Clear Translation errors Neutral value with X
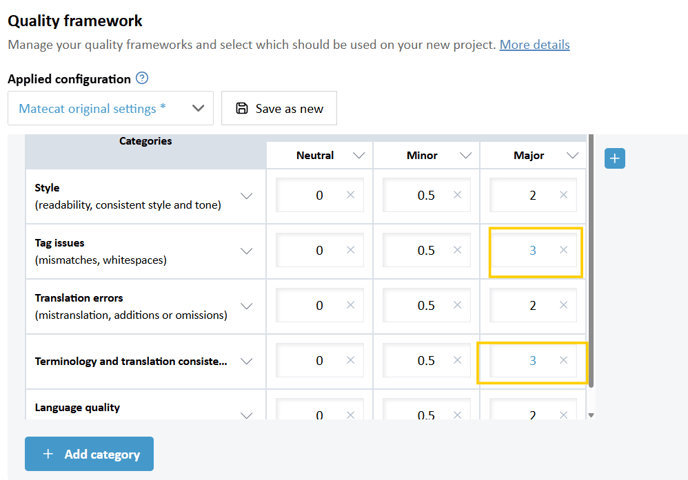Viewport: 688px width, 480px height. [x=350, y=305]
